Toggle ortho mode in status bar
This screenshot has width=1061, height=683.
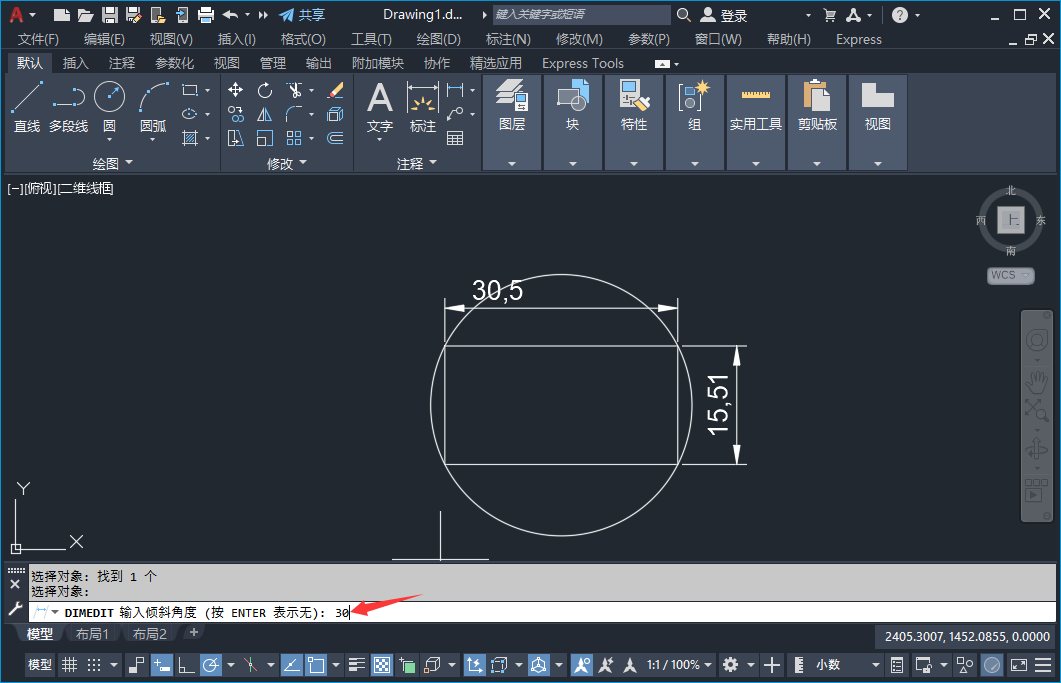186,665
